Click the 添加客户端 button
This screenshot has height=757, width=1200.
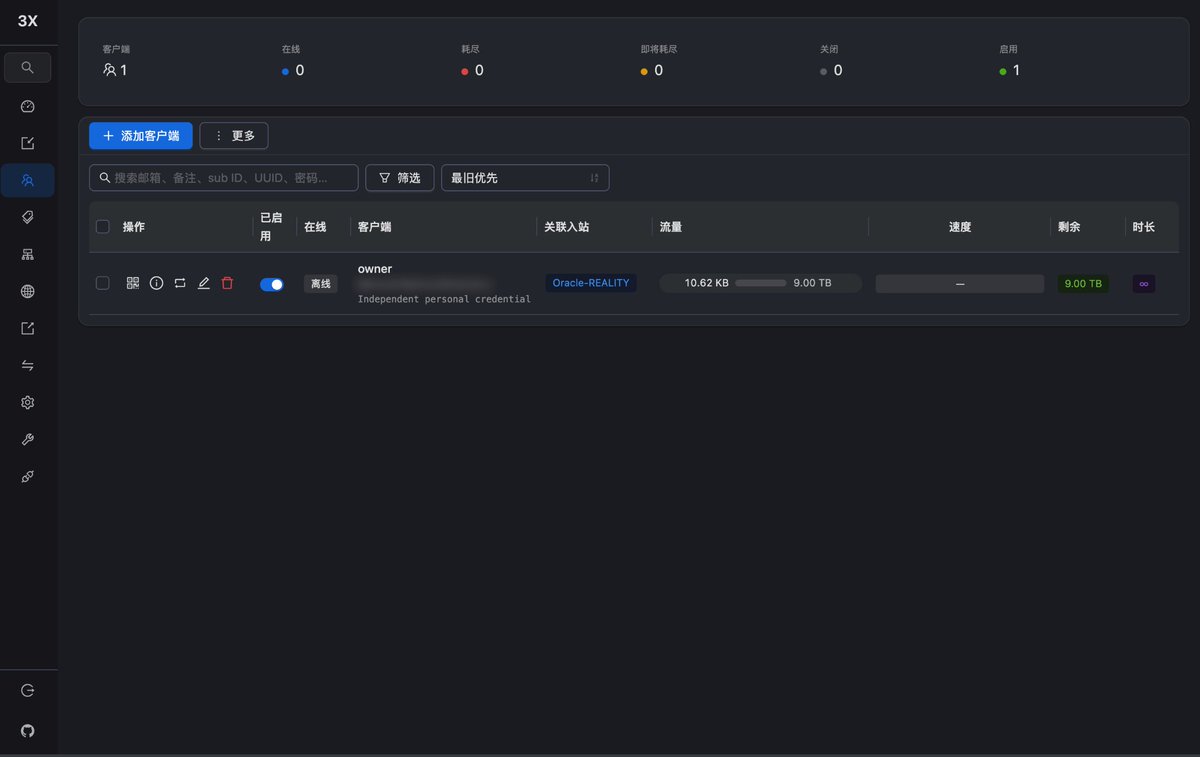coord(141,136)
